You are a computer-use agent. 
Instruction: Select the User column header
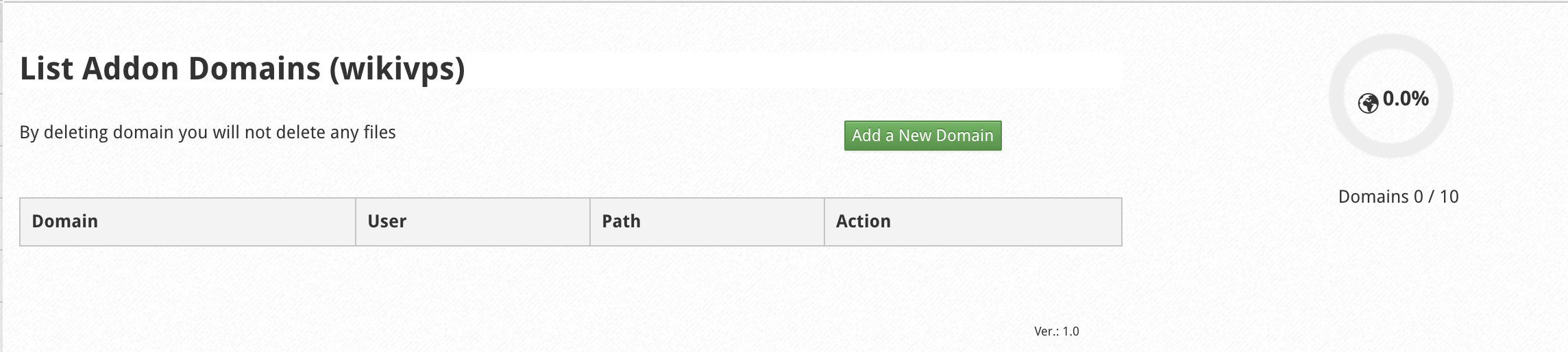[387, 221]
